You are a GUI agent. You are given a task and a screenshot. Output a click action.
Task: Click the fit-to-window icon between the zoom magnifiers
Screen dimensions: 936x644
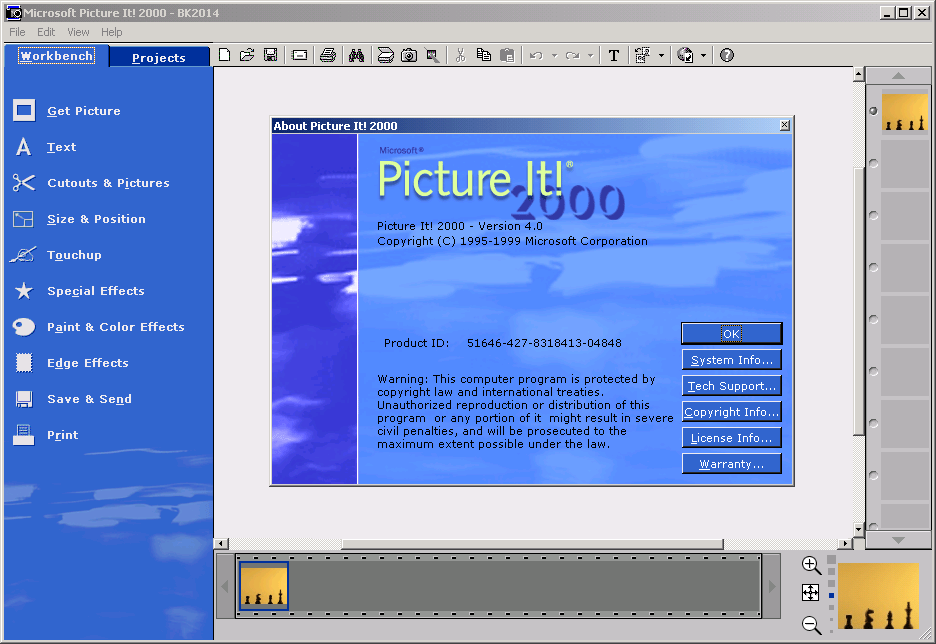pos(810,593)
